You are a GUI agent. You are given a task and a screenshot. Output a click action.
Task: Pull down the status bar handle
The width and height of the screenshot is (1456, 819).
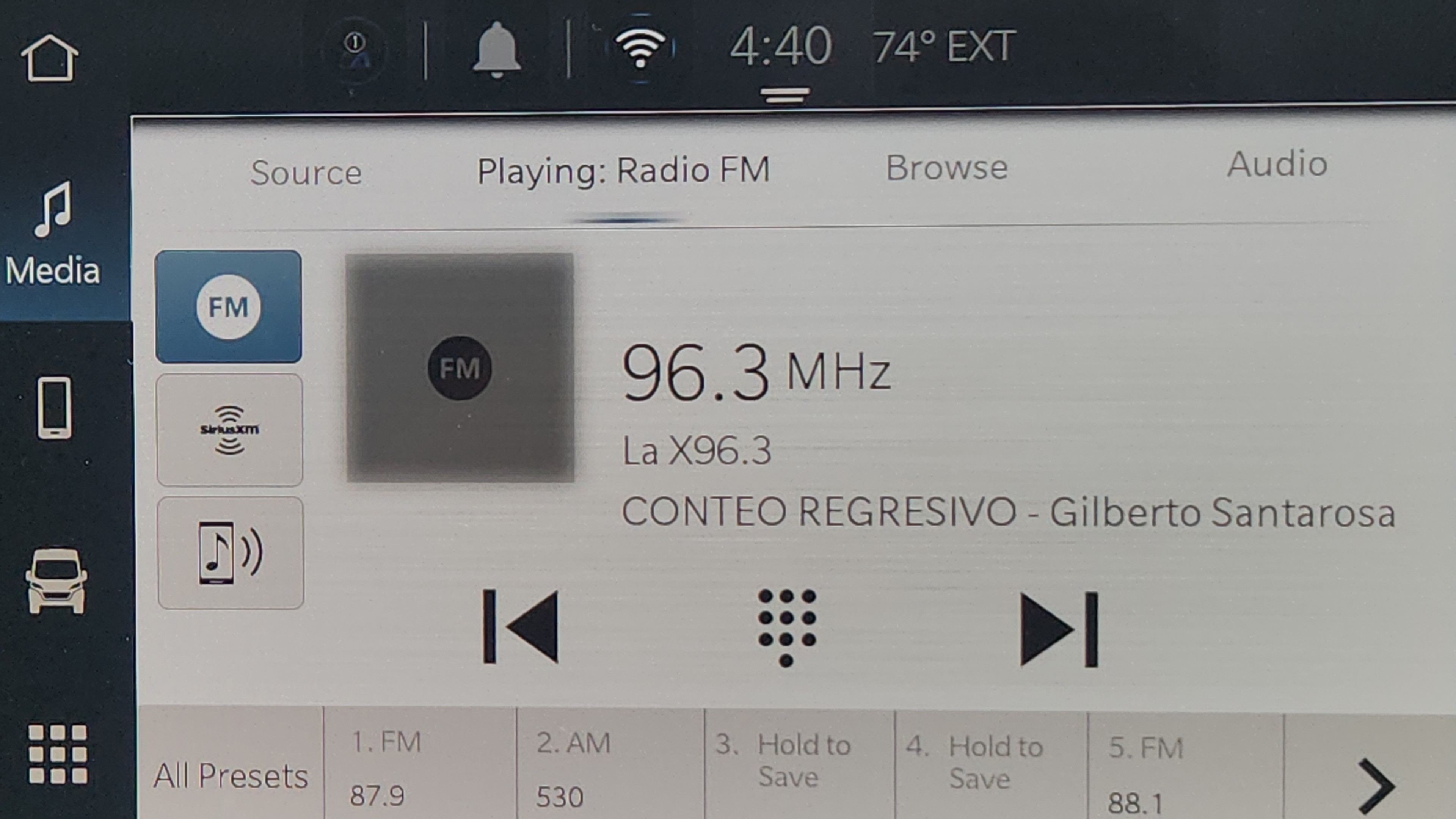784,95
